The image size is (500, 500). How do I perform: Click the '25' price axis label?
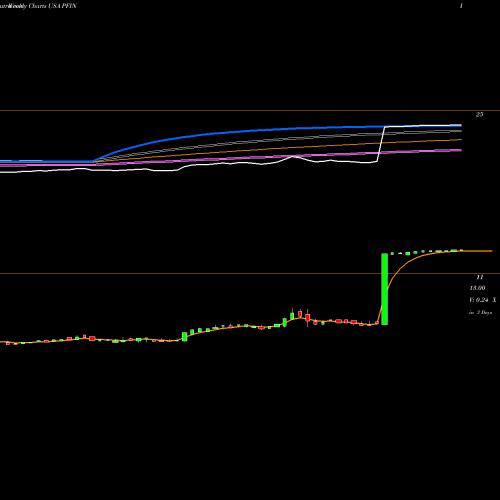479,114
